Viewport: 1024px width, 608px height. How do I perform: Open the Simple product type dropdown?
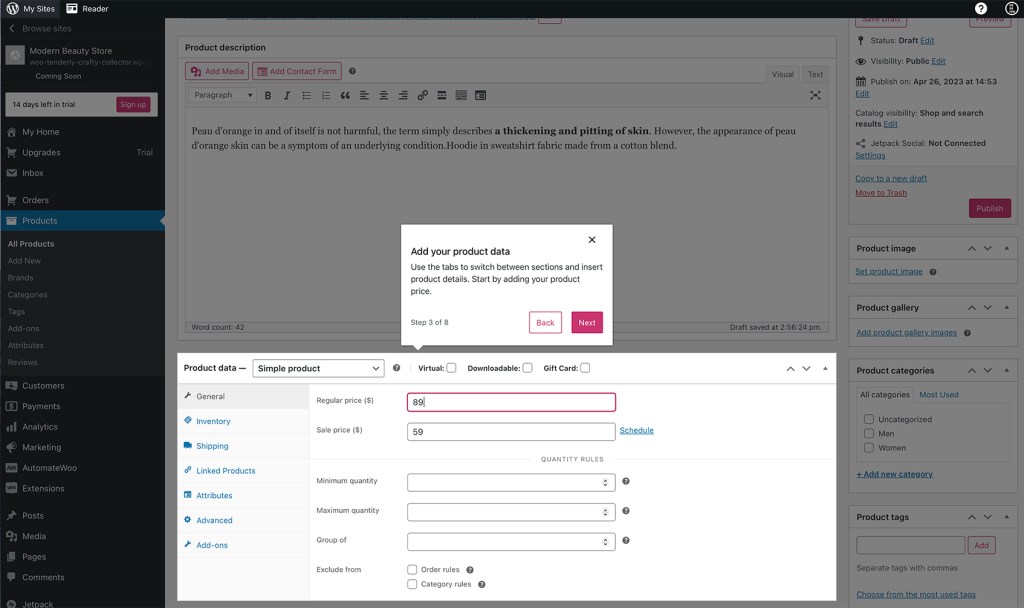tap(318, 368)
